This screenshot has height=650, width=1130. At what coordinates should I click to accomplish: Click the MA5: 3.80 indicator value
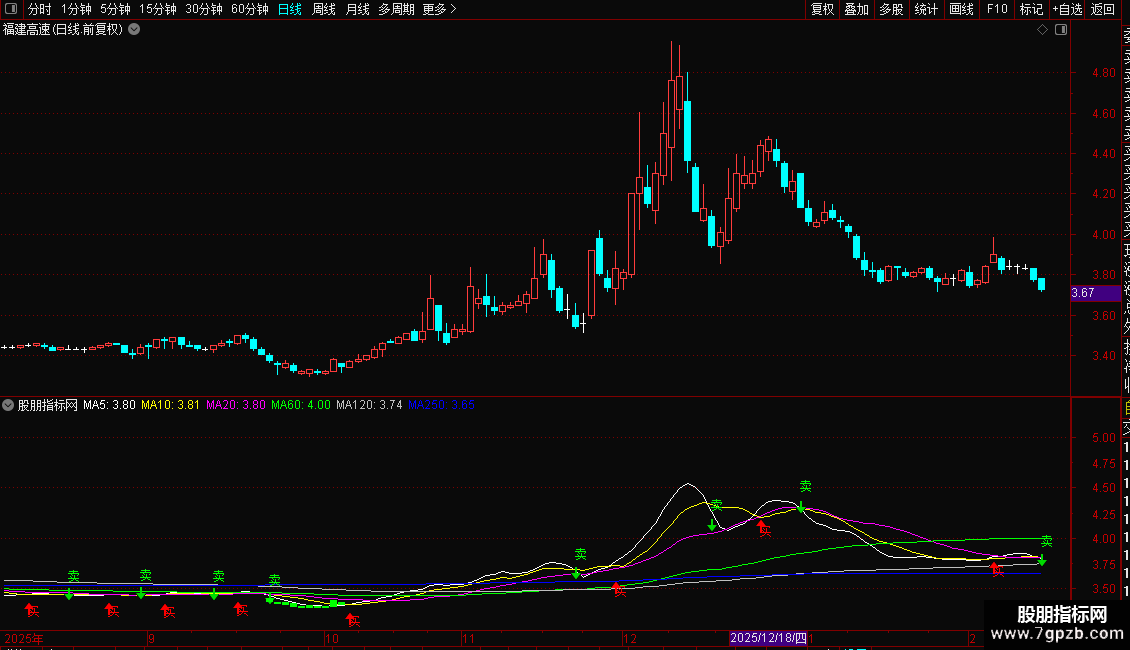tap(110, 405)
